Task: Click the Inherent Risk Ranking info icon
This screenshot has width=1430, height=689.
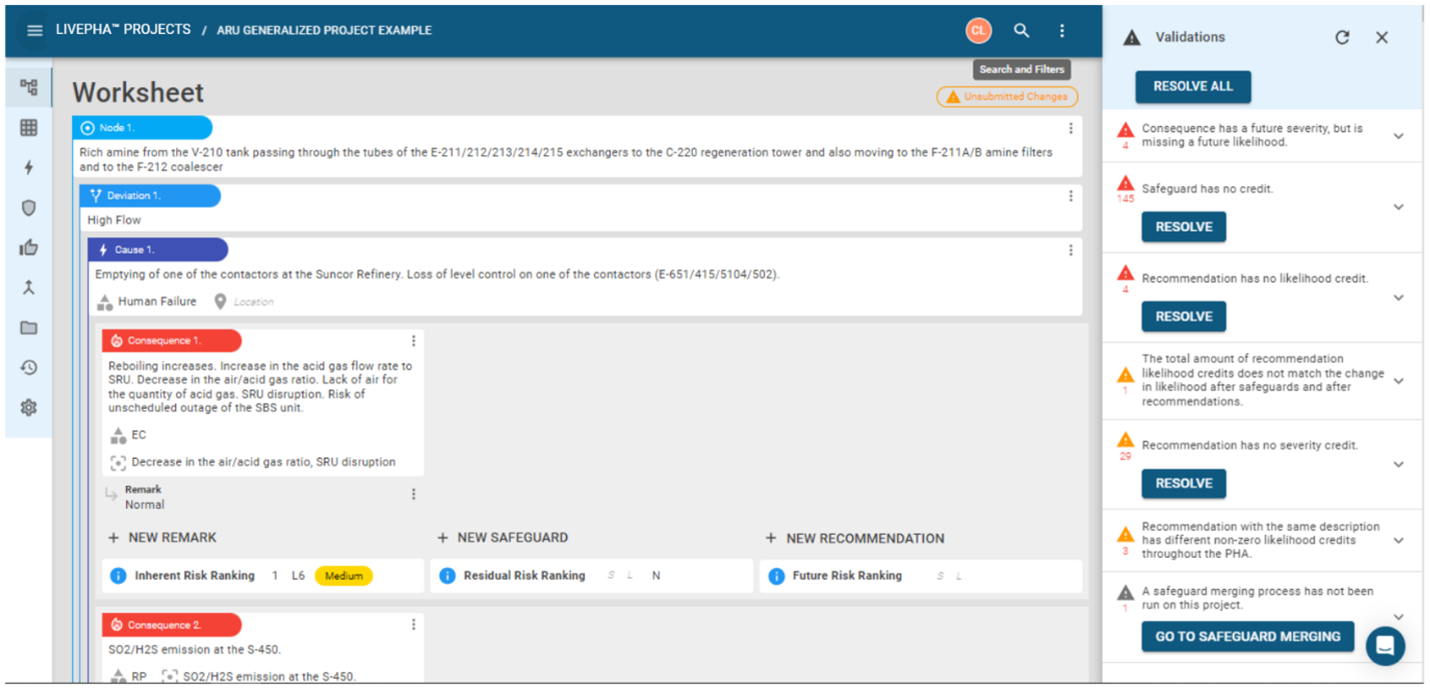Action: click(118, 576)
